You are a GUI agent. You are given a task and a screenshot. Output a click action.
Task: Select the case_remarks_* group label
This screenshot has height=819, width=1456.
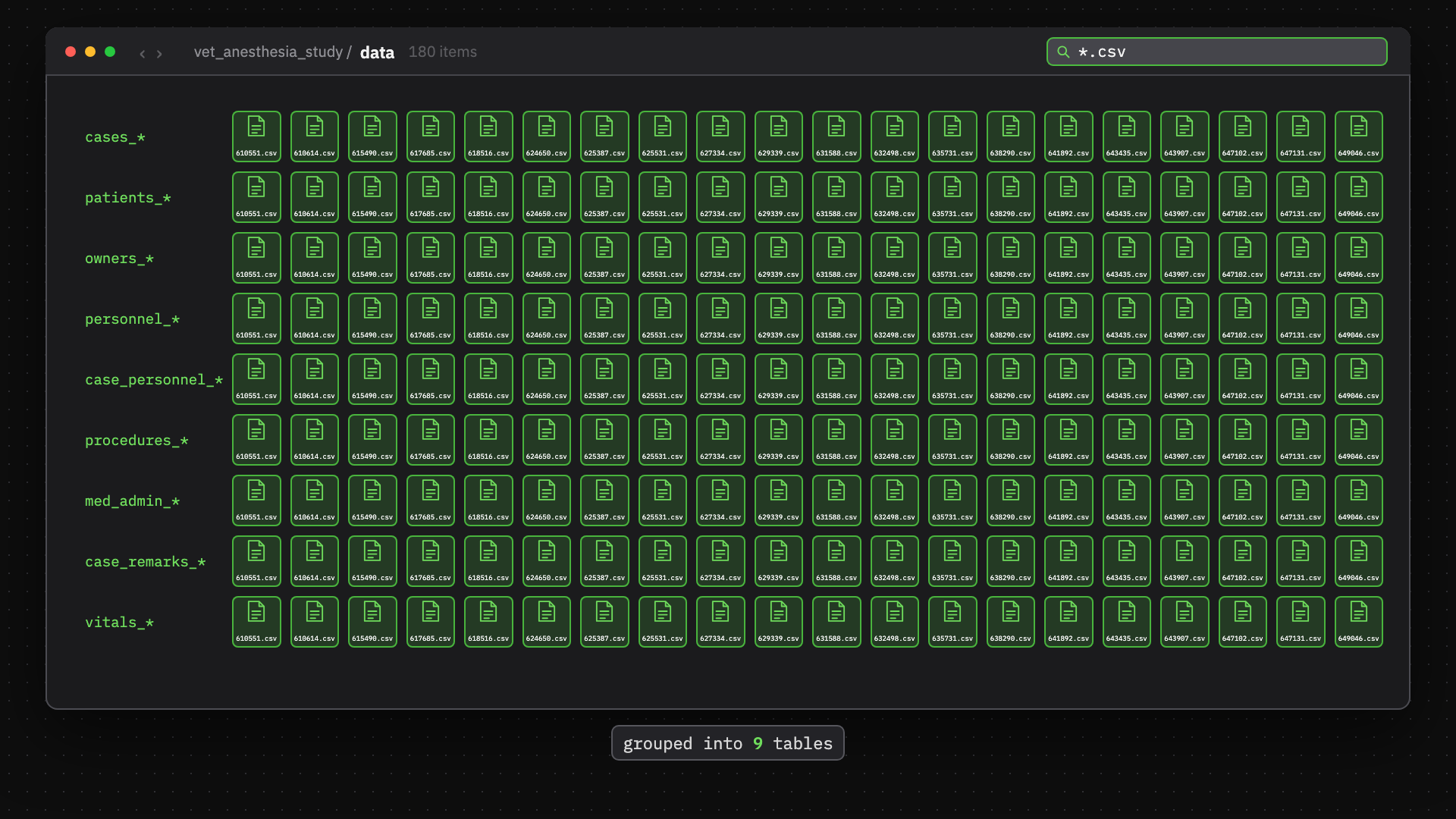[x=146, y=562]
